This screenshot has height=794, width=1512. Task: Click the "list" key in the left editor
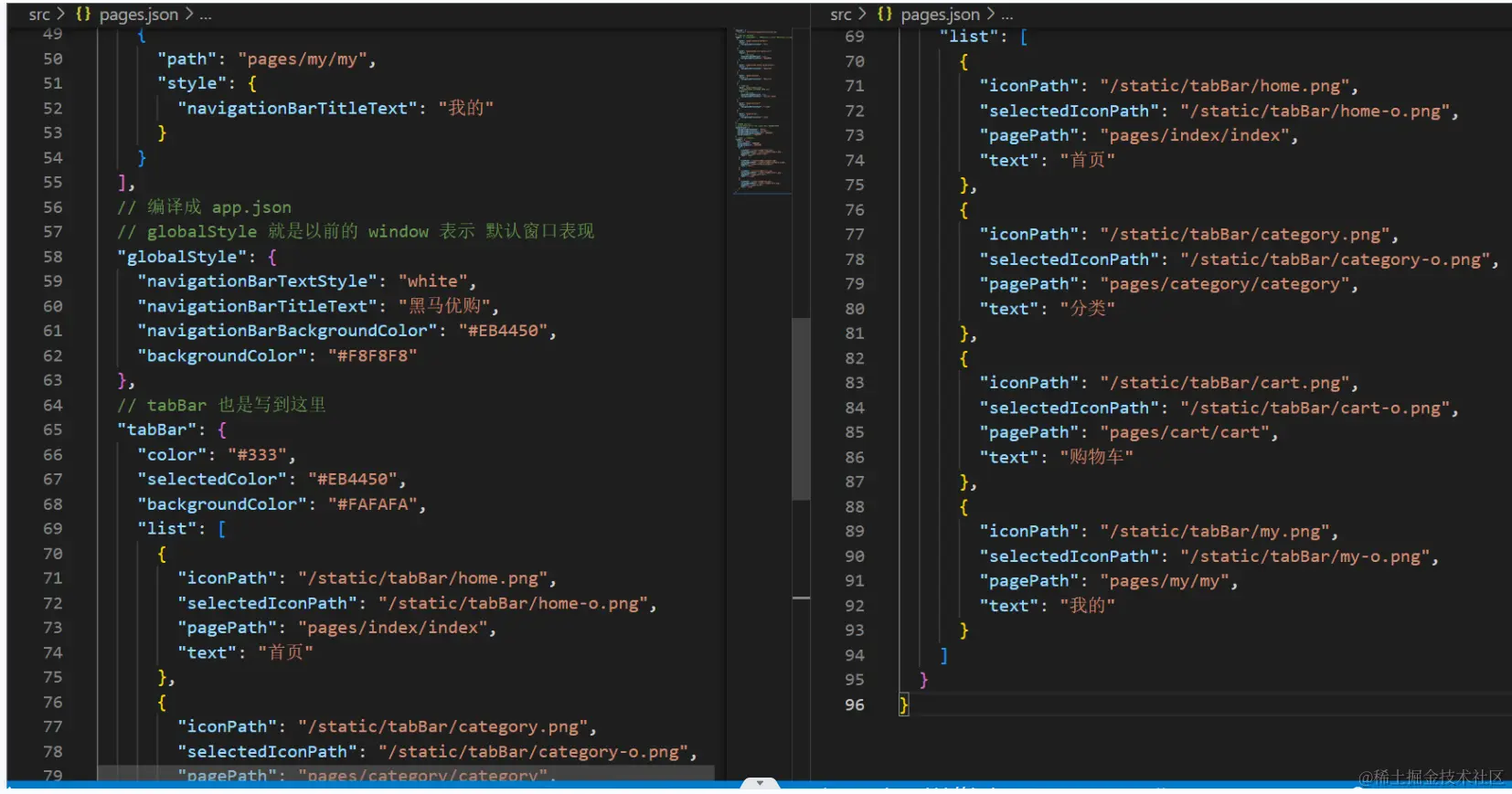pos(167,529)
